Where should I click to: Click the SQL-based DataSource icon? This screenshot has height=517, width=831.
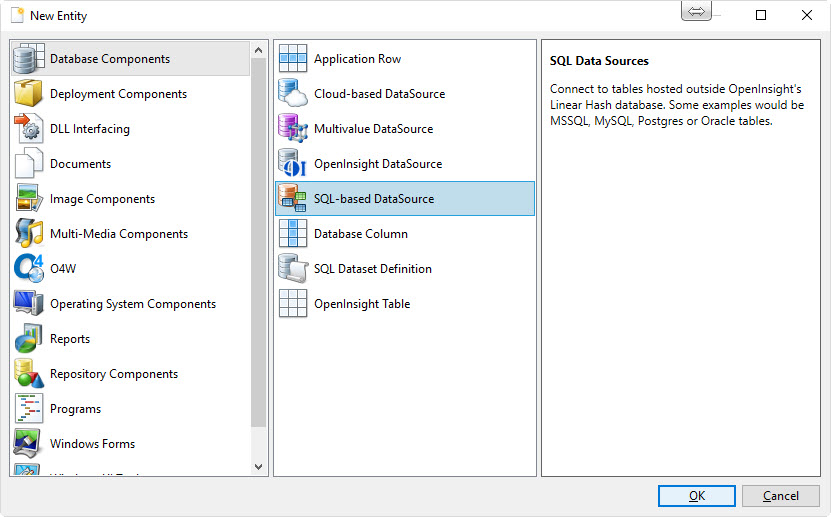coord(293,198)
